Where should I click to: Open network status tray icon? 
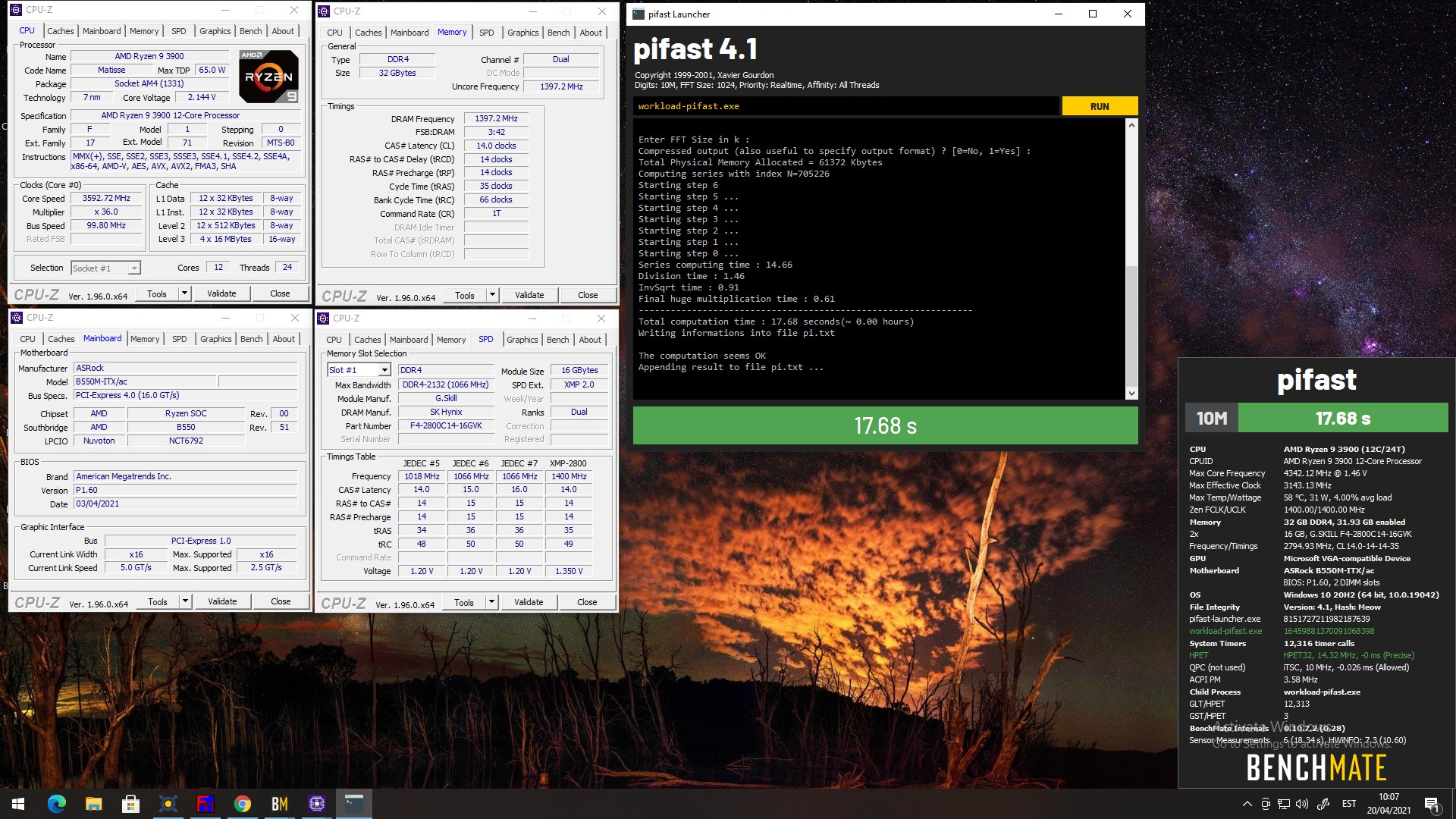point(1284,804)
